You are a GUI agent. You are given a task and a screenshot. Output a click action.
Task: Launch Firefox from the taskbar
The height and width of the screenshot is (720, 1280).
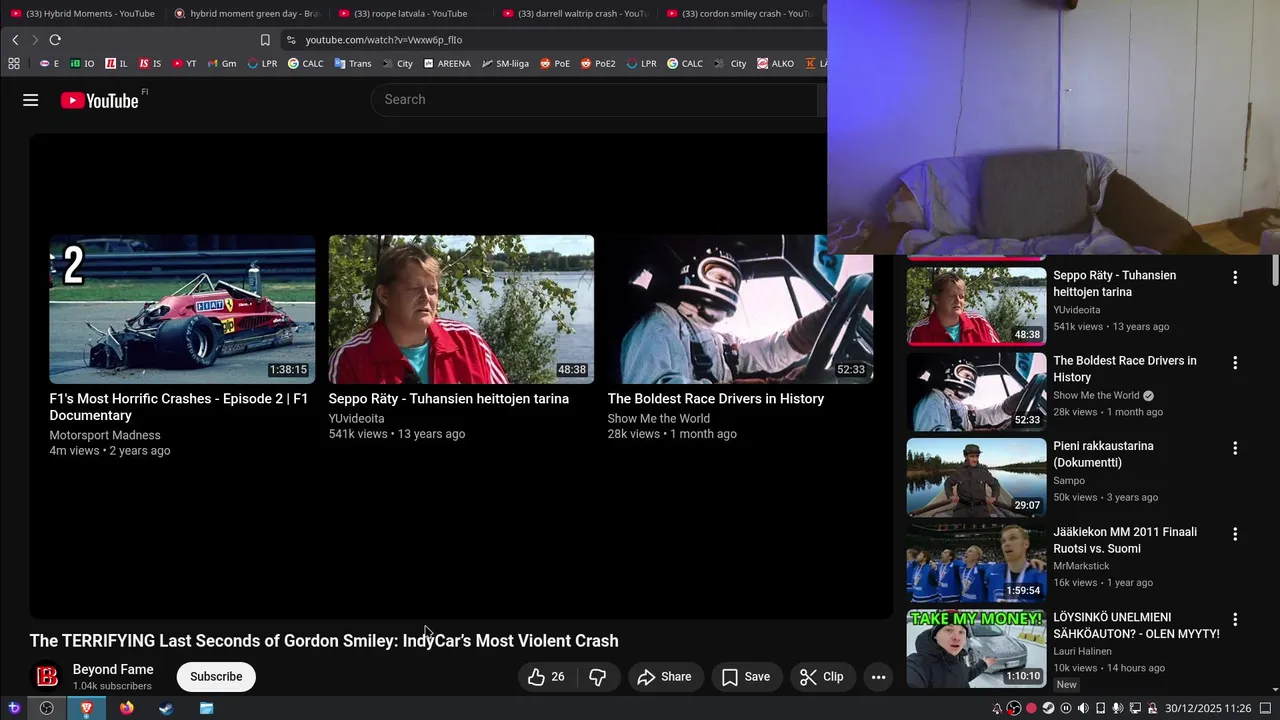[126, 708]
